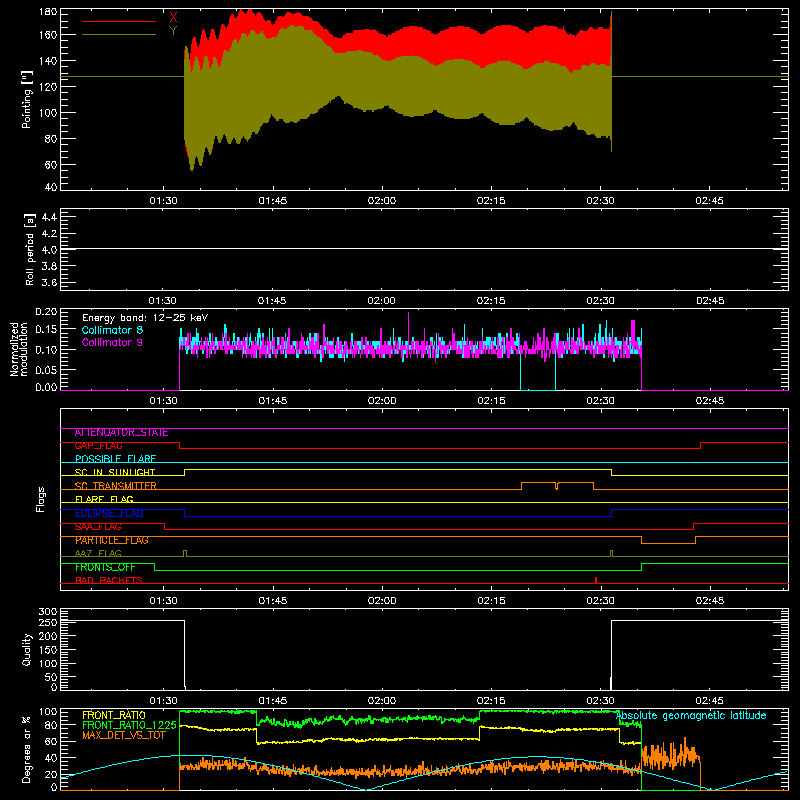Image resolution: width=800 pixels, height=800 pixels.
Task: Click the POSSIBLE_FLARE flag label
Action: [115, 459]
